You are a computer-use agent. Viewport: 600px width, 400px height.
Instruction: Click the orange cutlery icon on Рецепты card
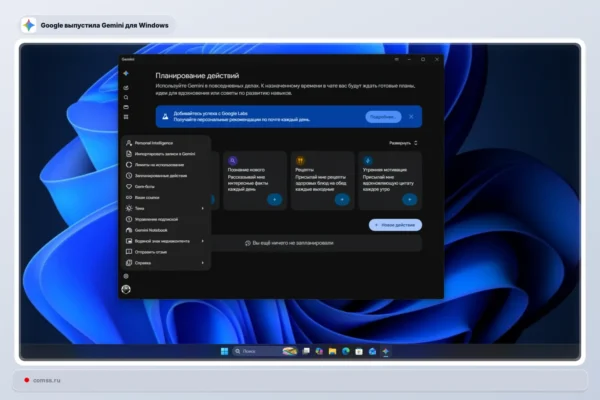pyautogui.click(x=300, y=161)
